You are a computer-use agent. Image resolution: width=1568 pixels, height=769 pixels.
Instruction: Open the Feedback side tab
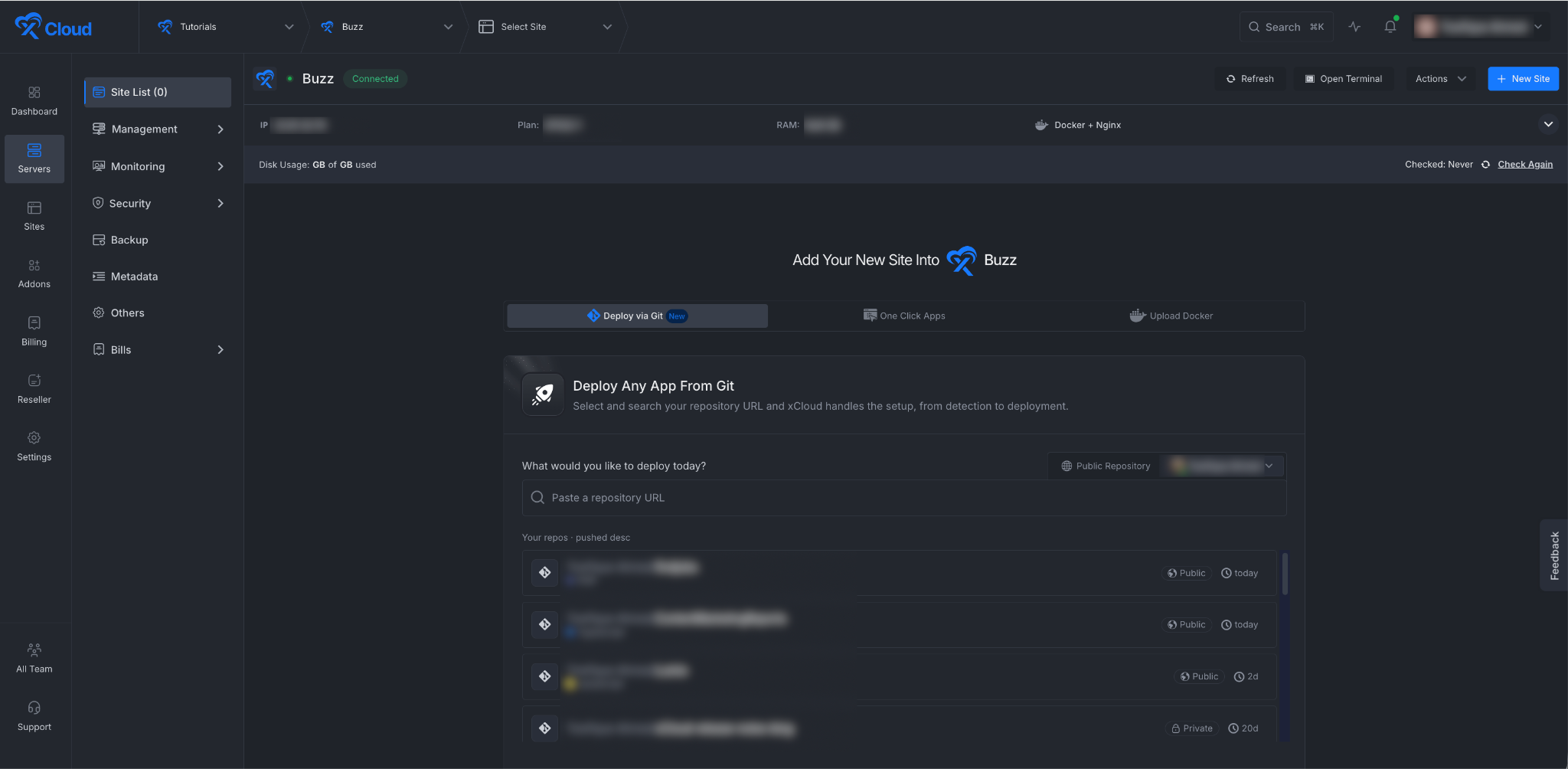(1554, 555)
